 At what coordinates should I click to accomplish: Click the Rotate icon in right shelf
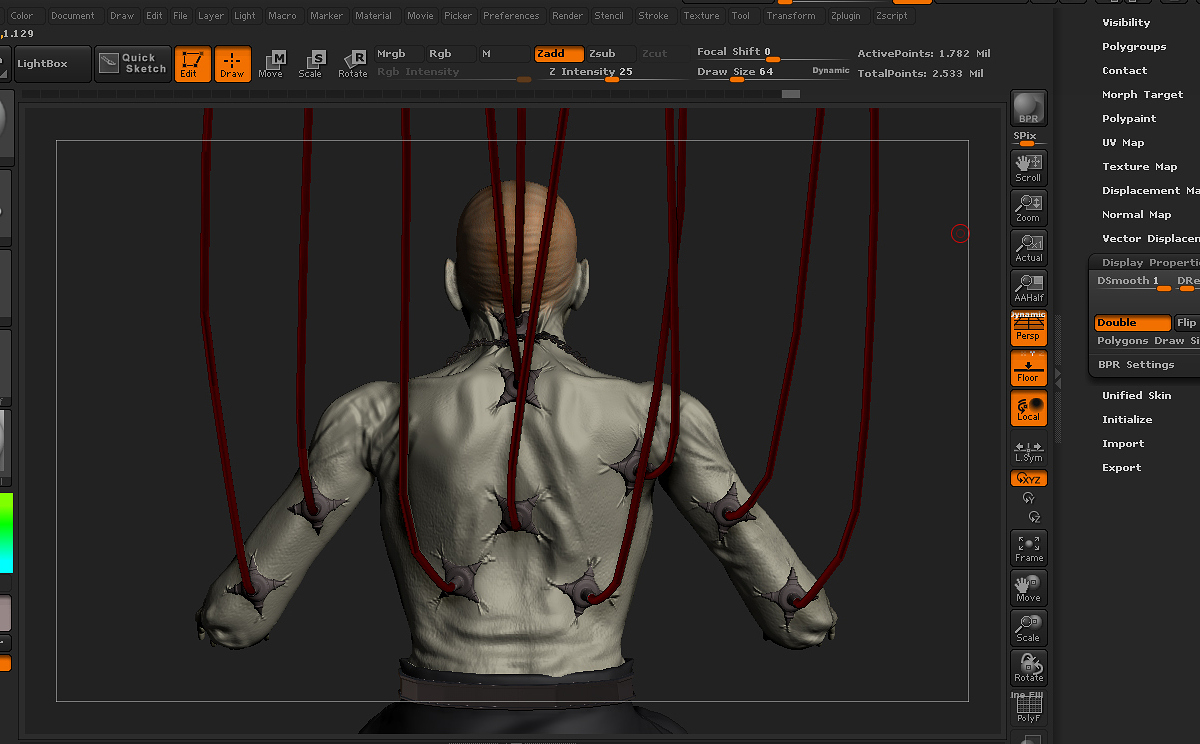point(1029,668)
